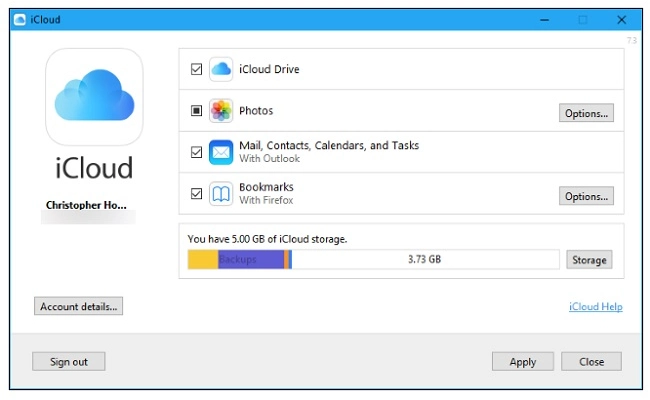Uncheck the Bookmarks checkbox
This screenshot has height=400, width=650.
(x=196, y=195)
